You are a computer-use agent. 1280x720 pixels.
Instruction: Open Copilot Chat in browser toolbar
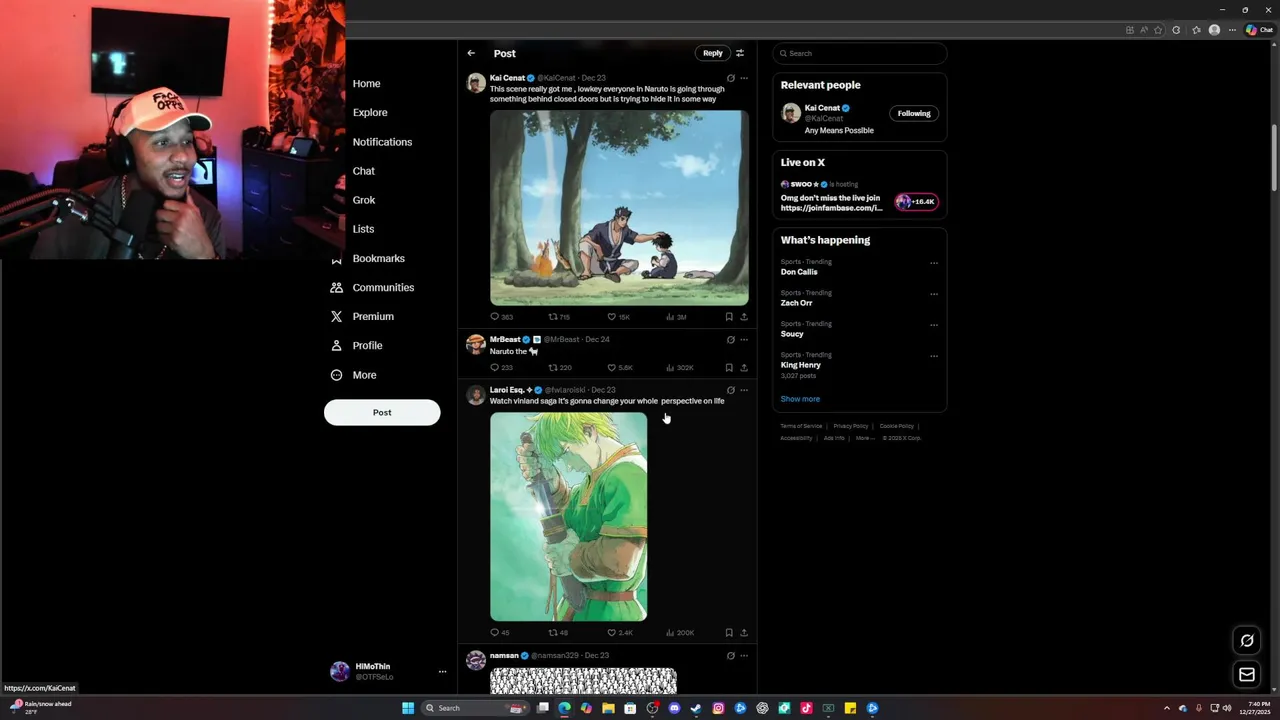(x=1258, y=30)
